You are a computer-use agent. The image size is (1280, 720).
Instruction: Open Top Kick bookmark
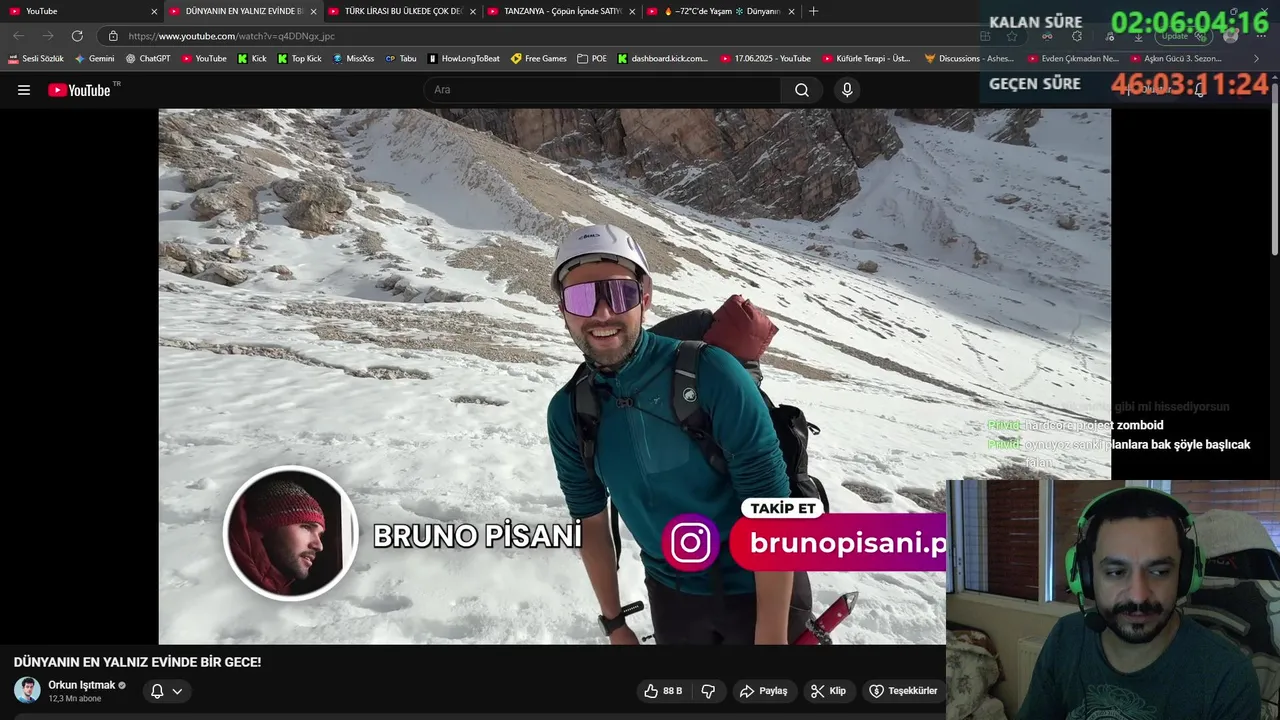pos(299,59)
